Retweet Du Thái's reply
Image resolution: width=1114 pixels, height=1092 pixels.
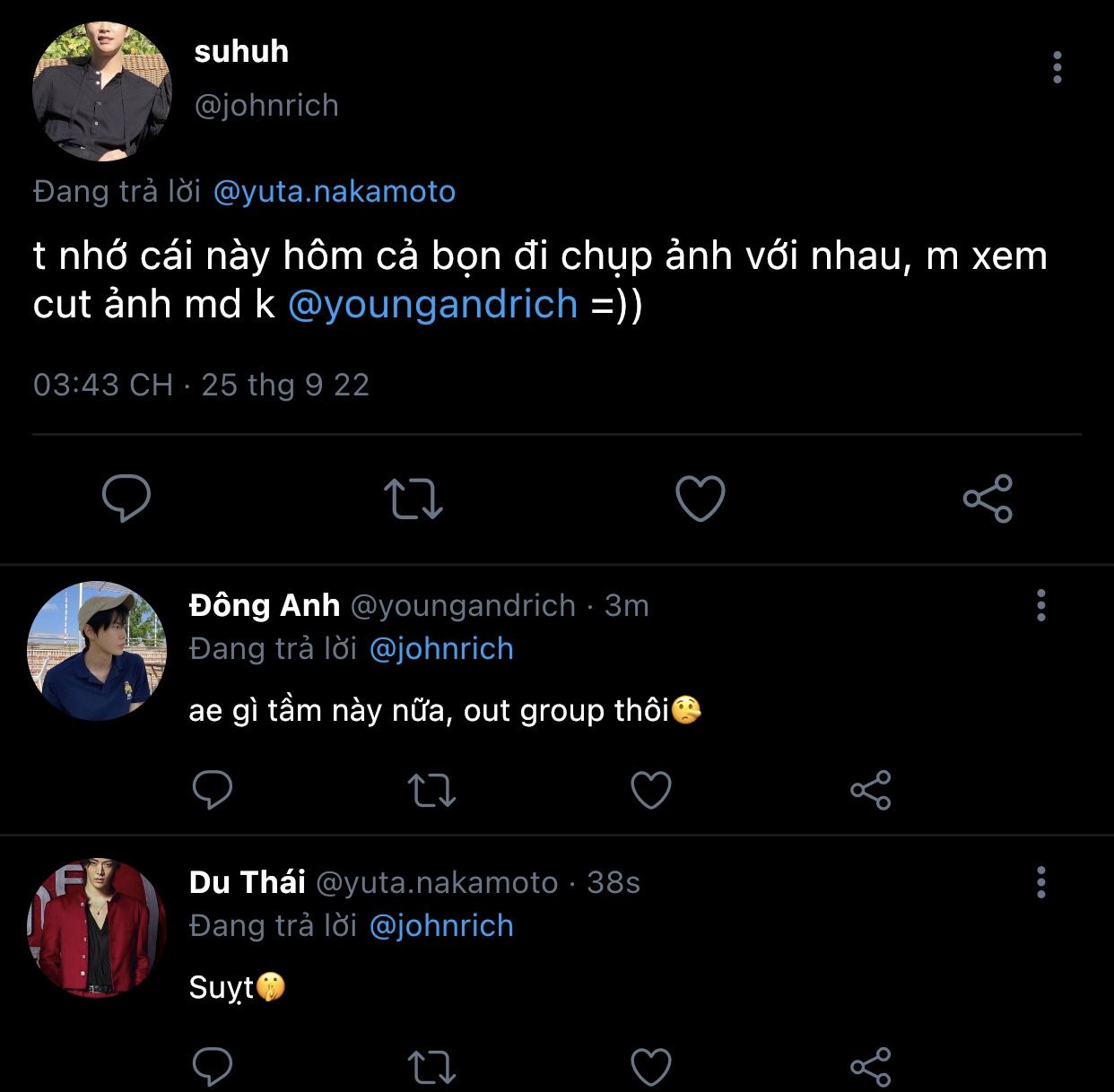click(432, 1066)
